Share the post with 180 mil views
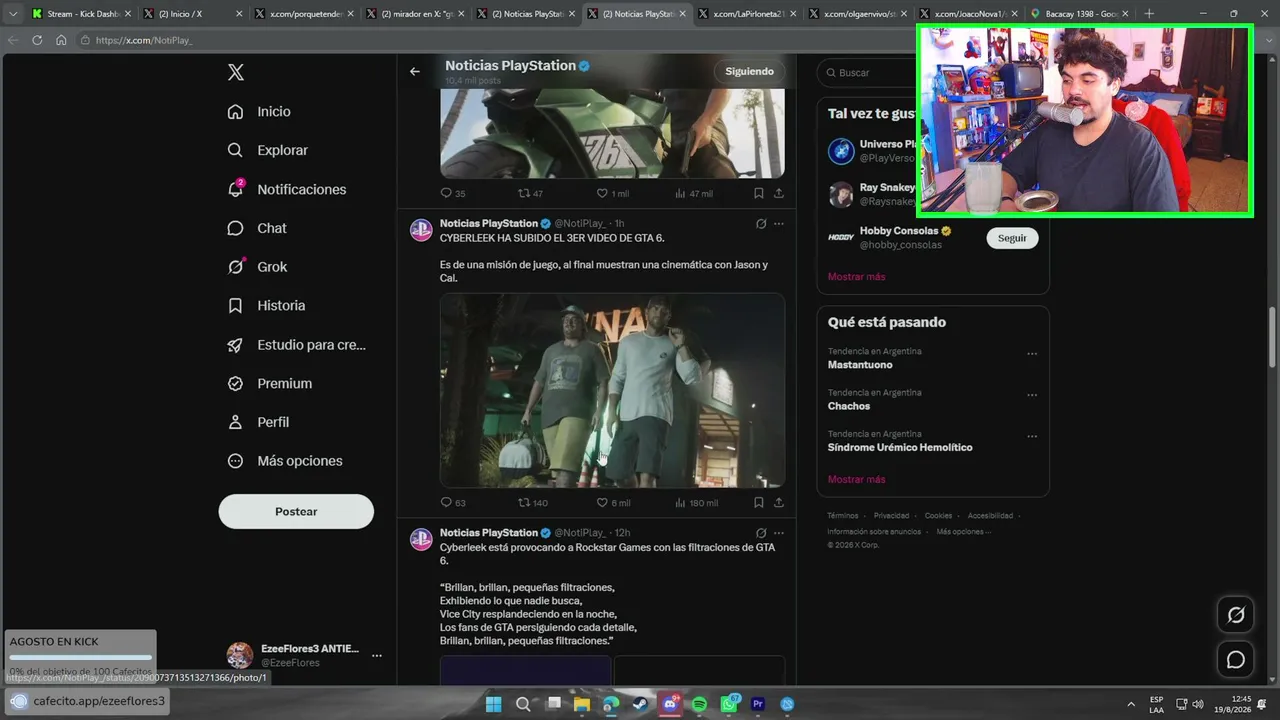Viewport: 1280px width, 720px height. click(779, 503)
